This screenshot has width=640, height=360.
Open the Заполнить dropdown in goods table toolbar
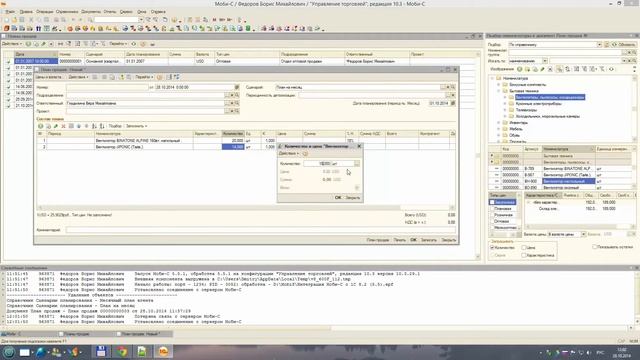tap(137, 126)
